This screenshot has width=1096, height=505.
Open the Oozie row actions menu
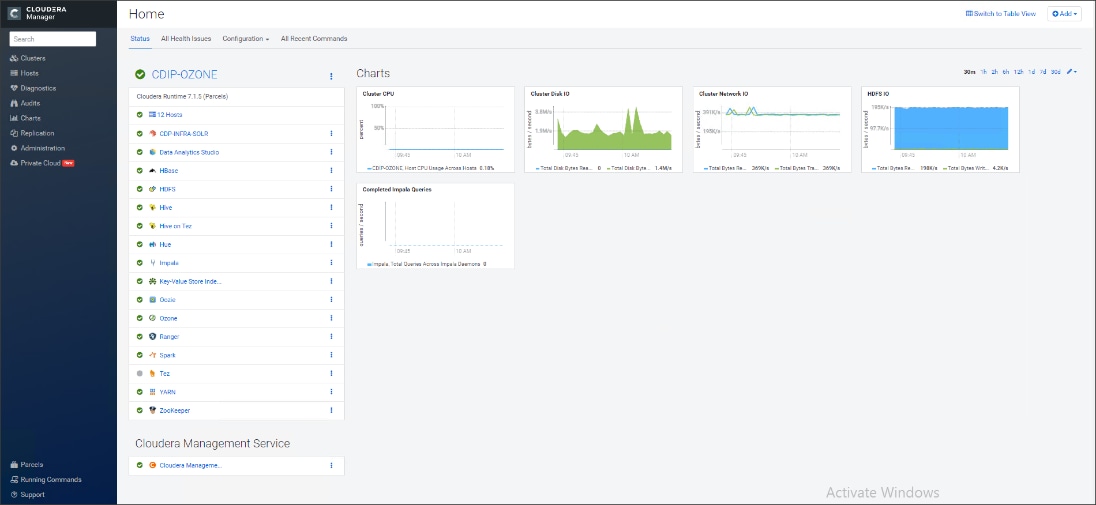click(331, 300)
